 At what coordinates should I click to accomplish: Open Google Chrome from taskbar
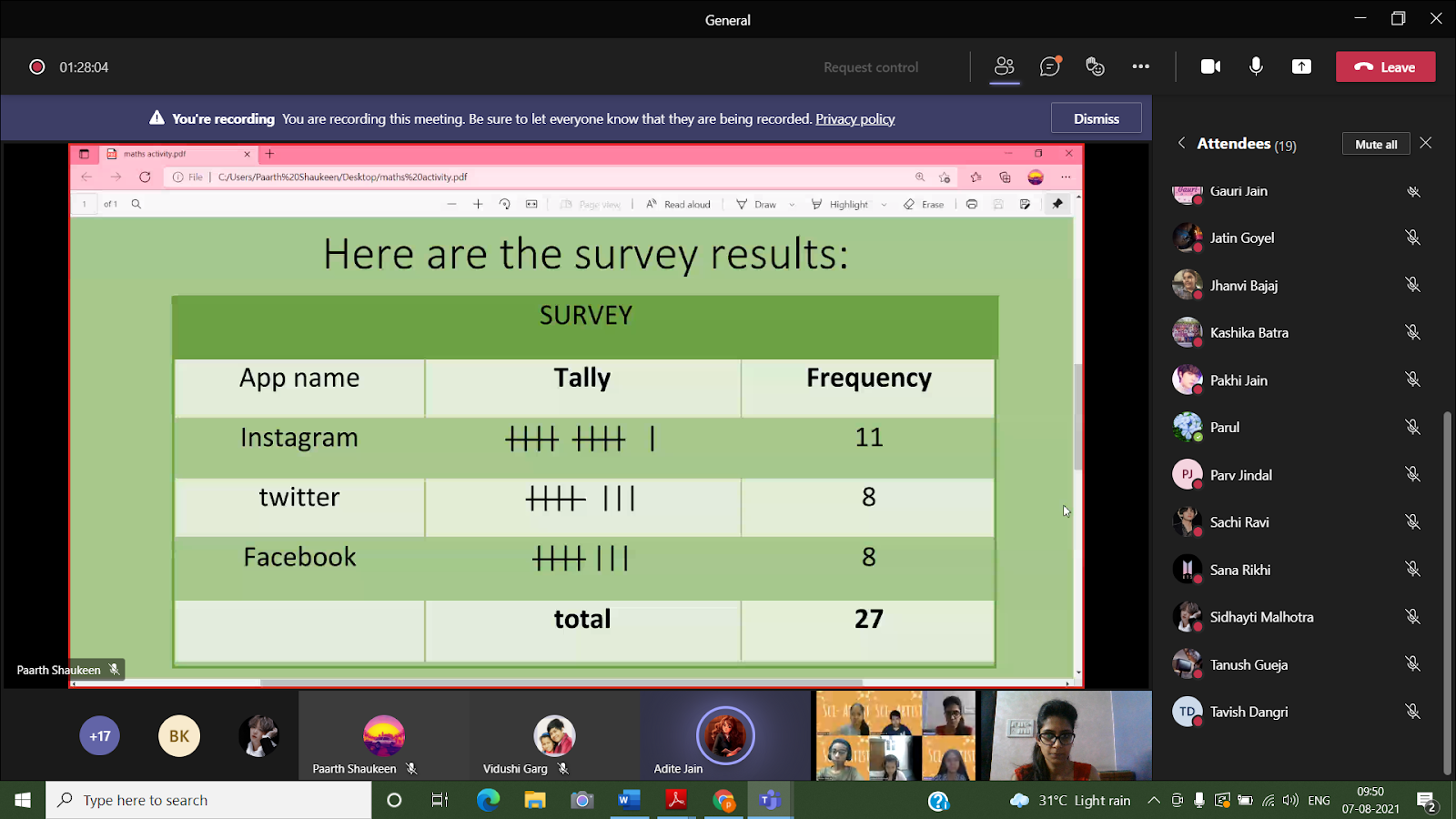[x=723, y=800]
